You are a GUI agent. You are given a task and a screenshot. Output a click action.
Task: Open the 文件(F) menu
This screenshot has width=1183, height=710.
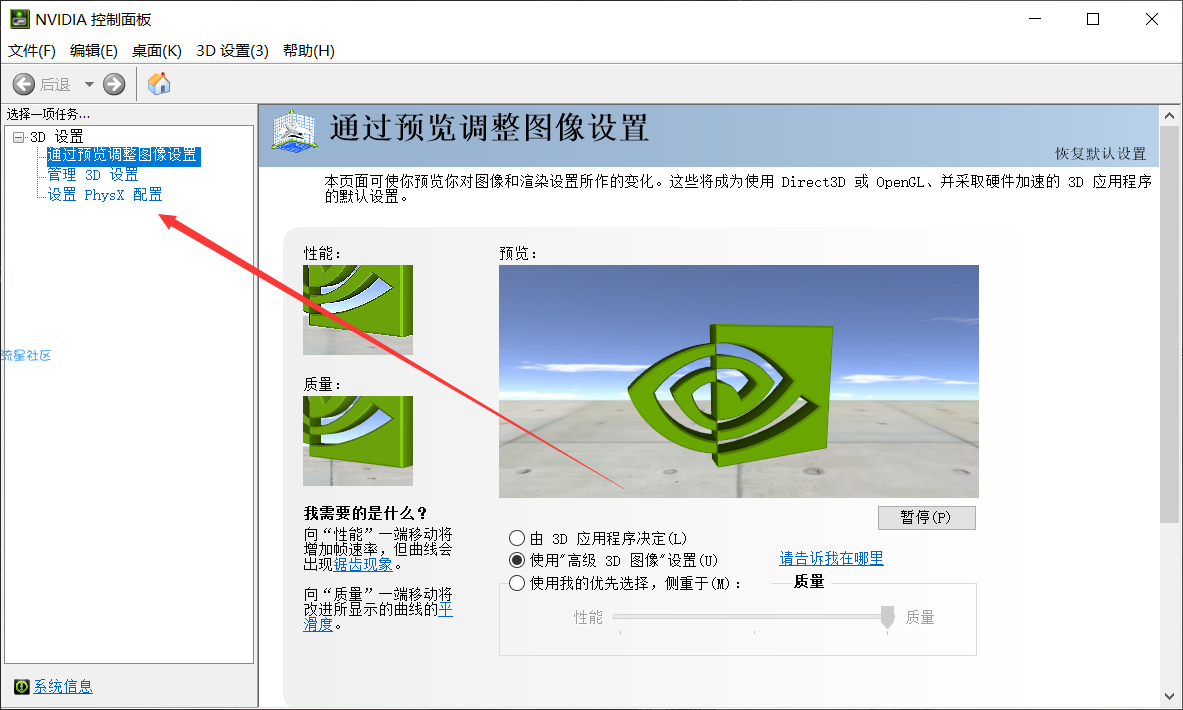(32, 51)
